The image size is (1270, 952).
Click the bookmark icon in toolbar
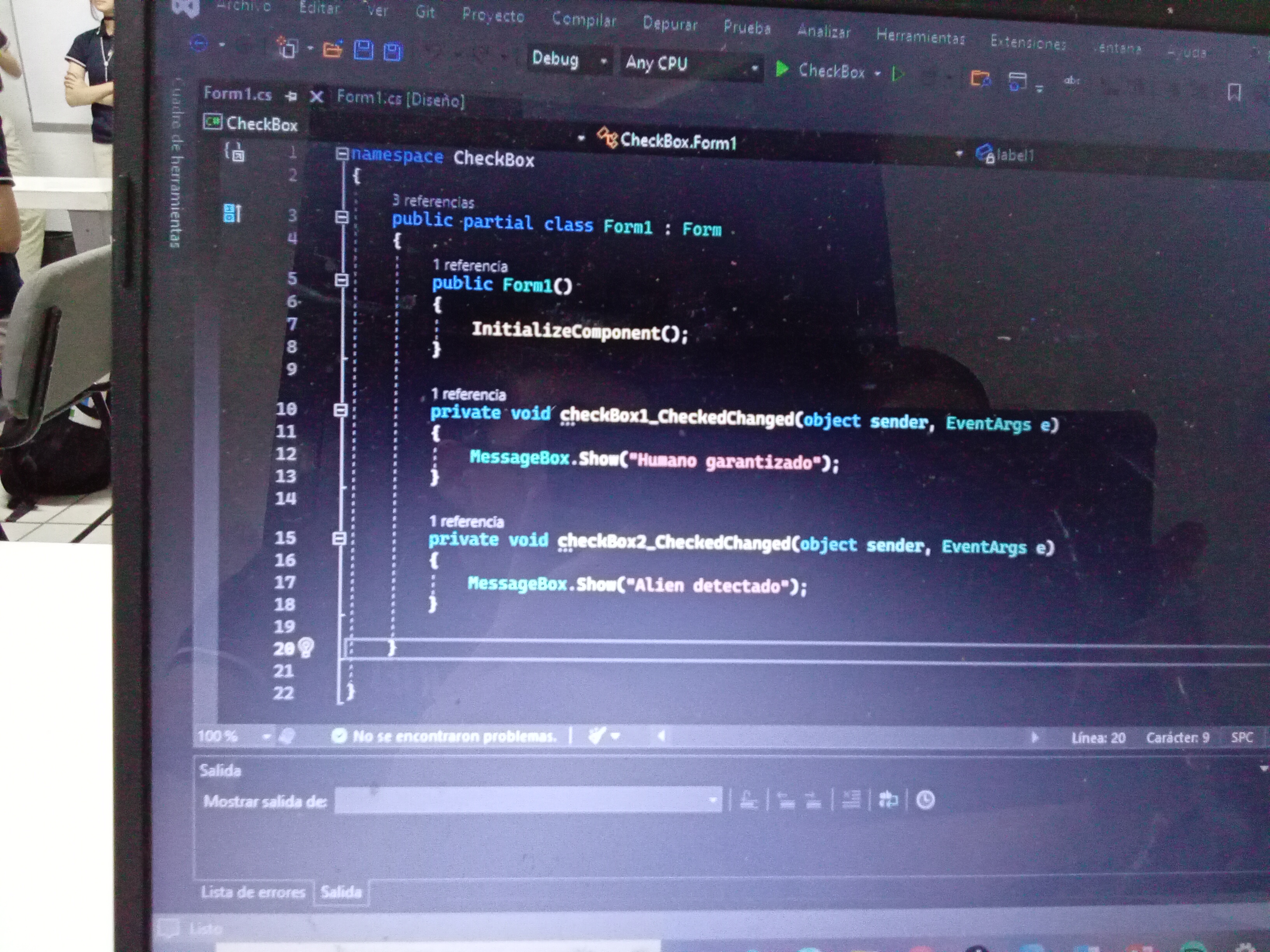(x=1234, y=92)
